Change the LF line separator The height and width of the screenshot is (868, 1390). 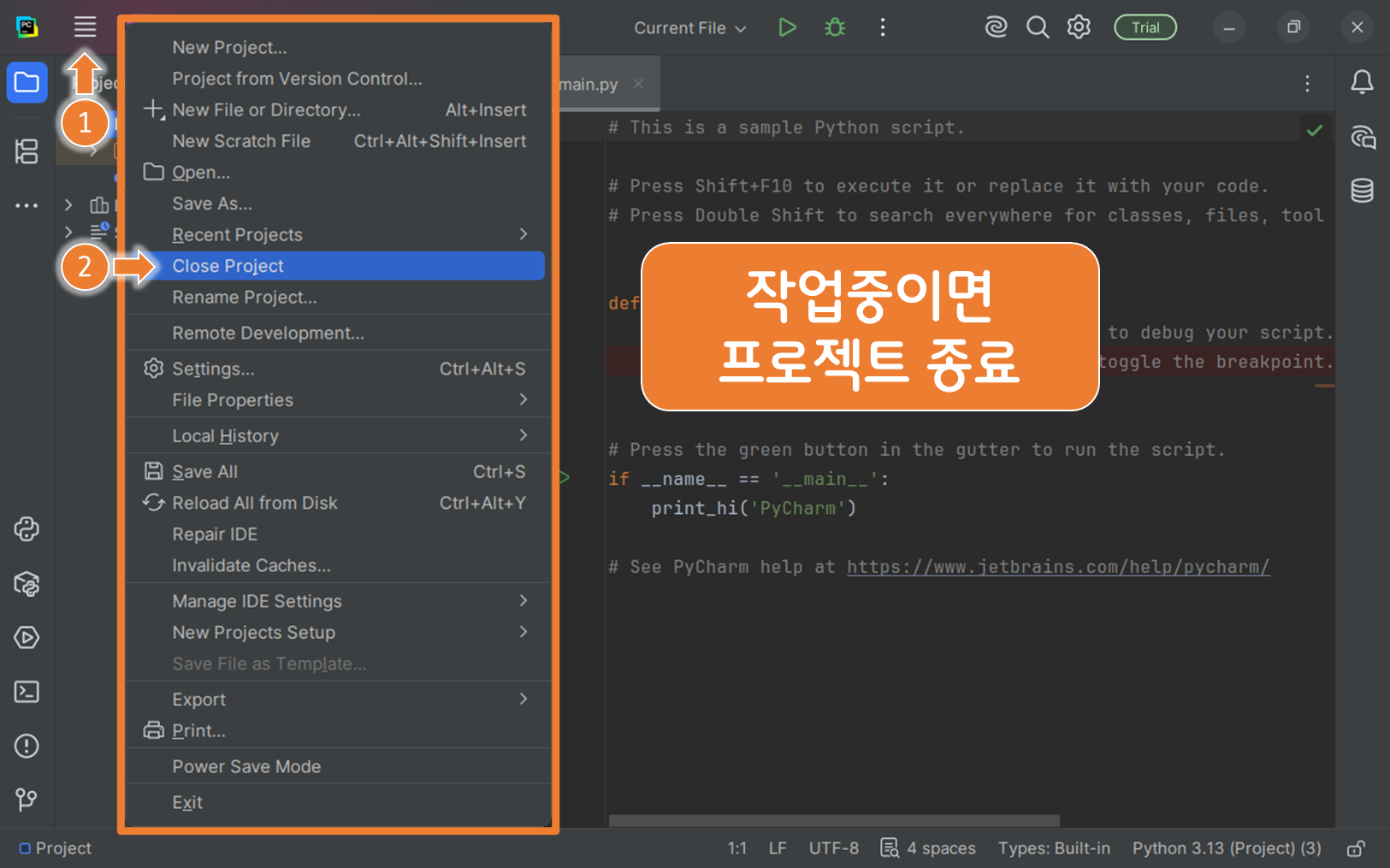778,848
